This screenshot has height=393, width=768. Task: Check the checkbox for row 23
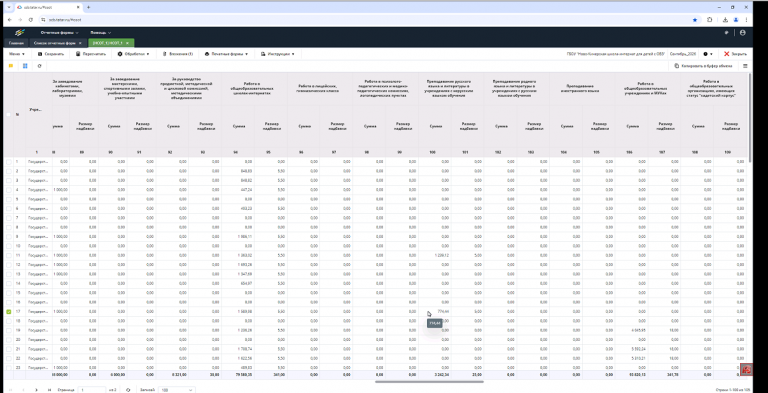pyautogui.click(x=8, y=367)
